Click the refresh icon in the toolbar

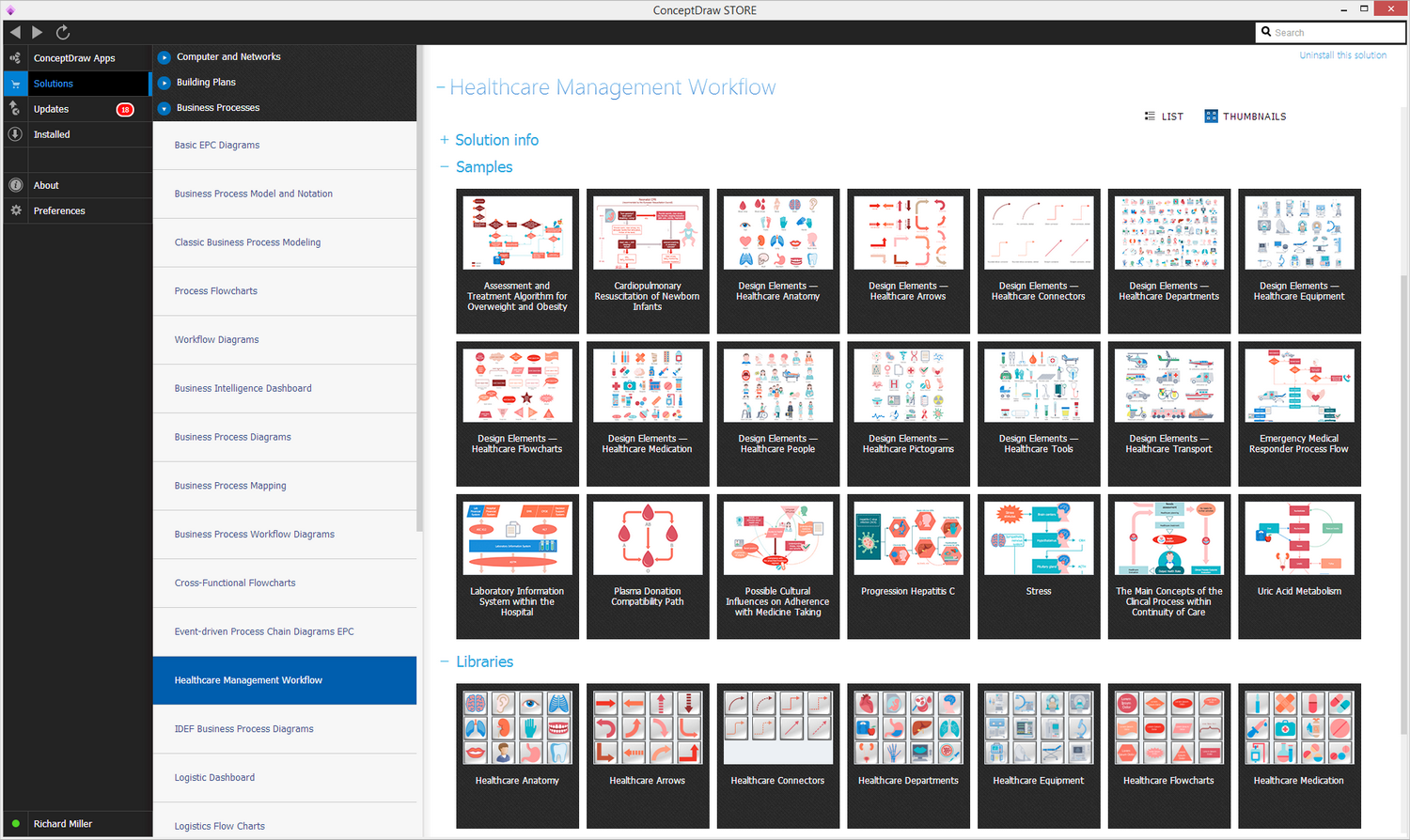coord(63,32)
